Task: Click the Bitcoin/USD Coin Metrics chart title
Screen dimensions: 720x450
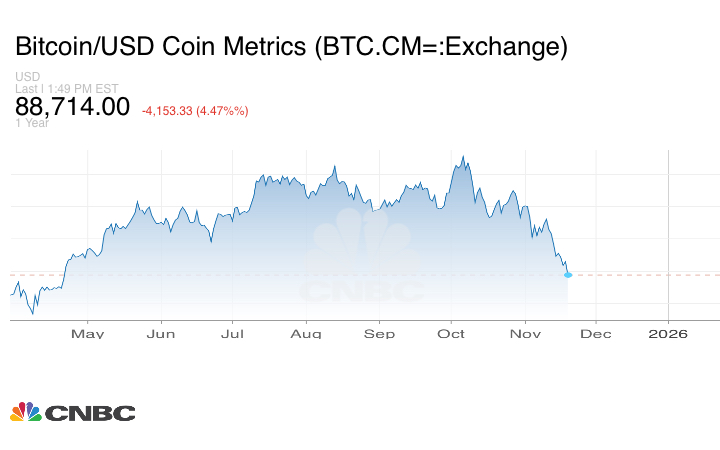Action: tap(290, 46)
